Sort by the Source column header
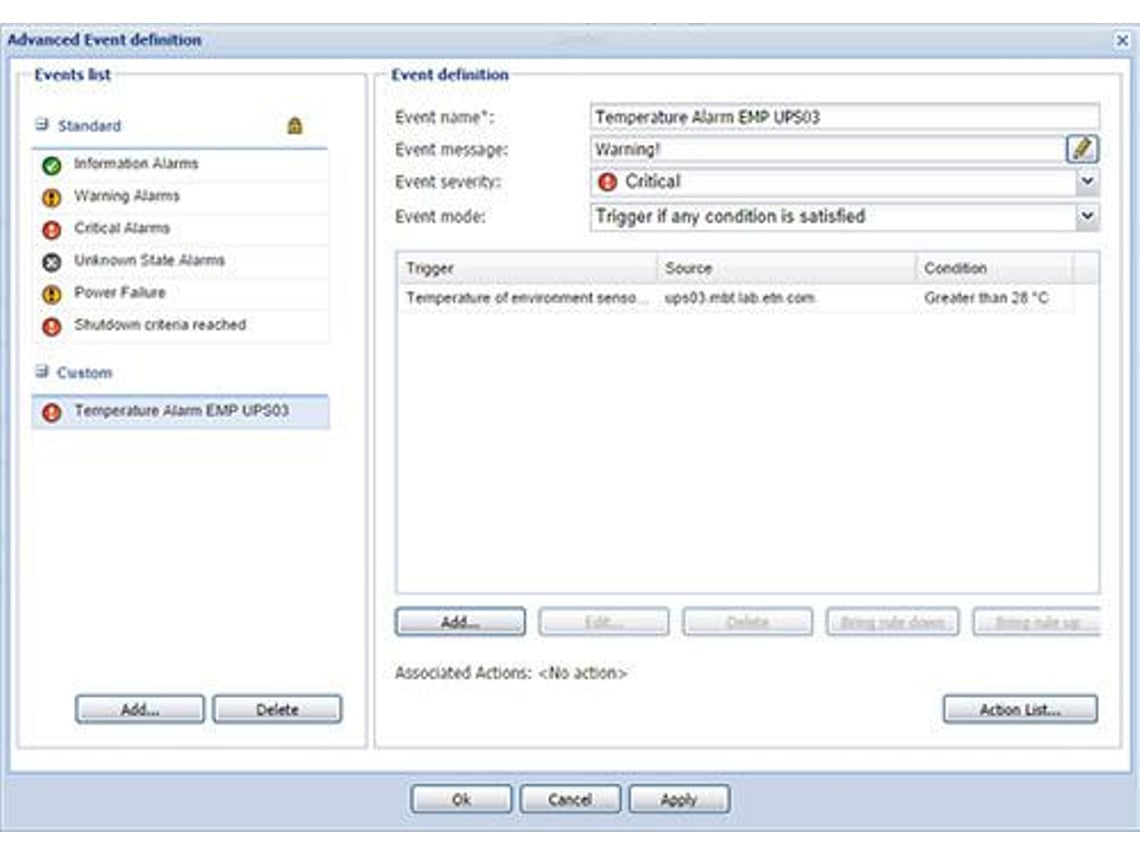The width and height of the screenshot is (1140, 855). coord(787,268)
